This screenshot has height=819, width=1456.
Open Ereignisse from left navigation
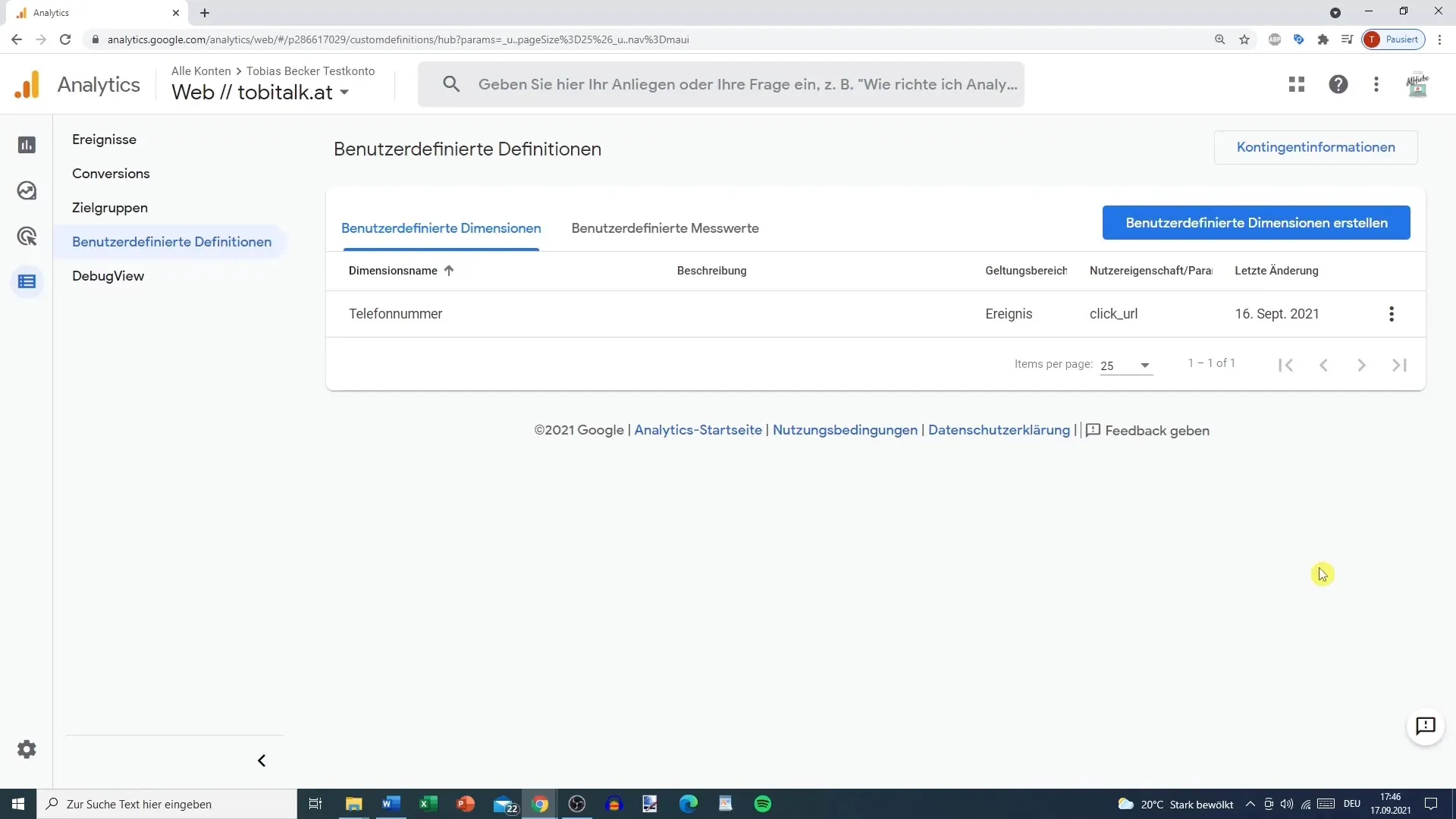[104, 139]
